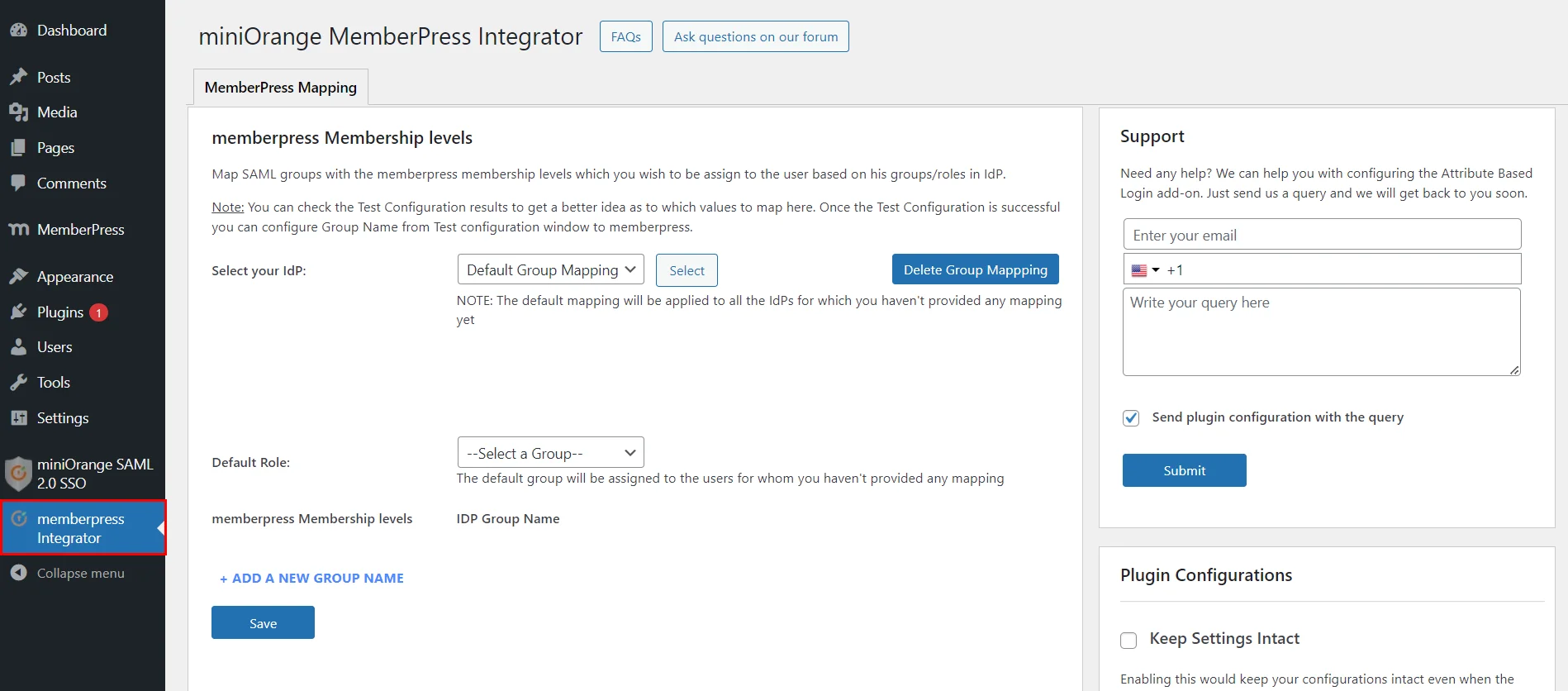The width and height of the screenshot is (1568, 691).
Task: Click the Enter your email field
Action: [x=1322, y=235]
